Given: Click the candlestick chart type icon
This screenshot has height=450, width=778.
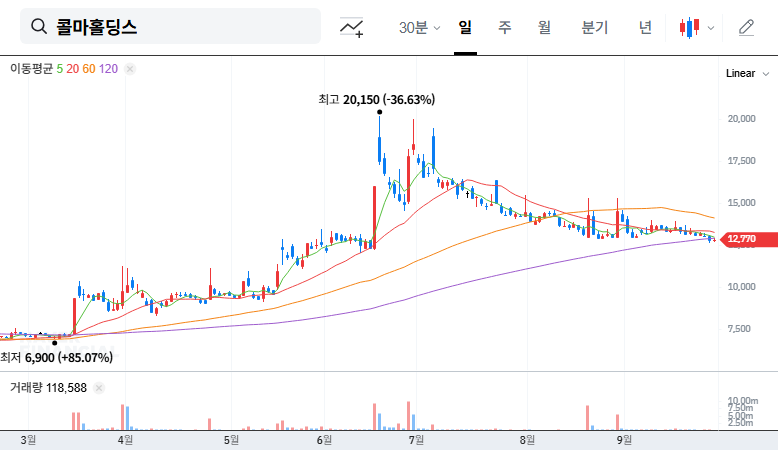Looking at the screenshot, I should point(690,28).
